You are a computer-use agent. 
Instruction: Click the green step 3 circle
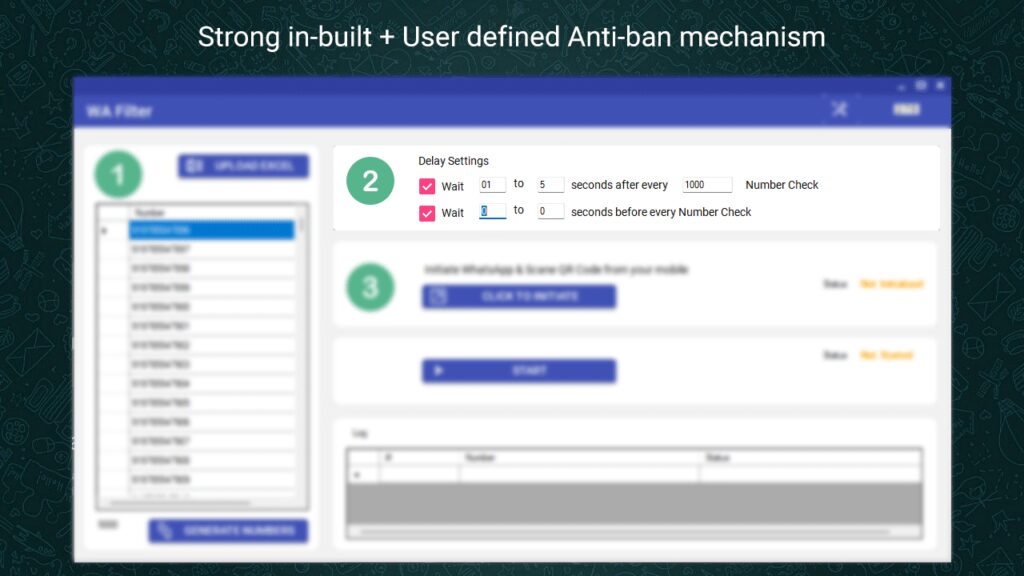pos(370,288)
